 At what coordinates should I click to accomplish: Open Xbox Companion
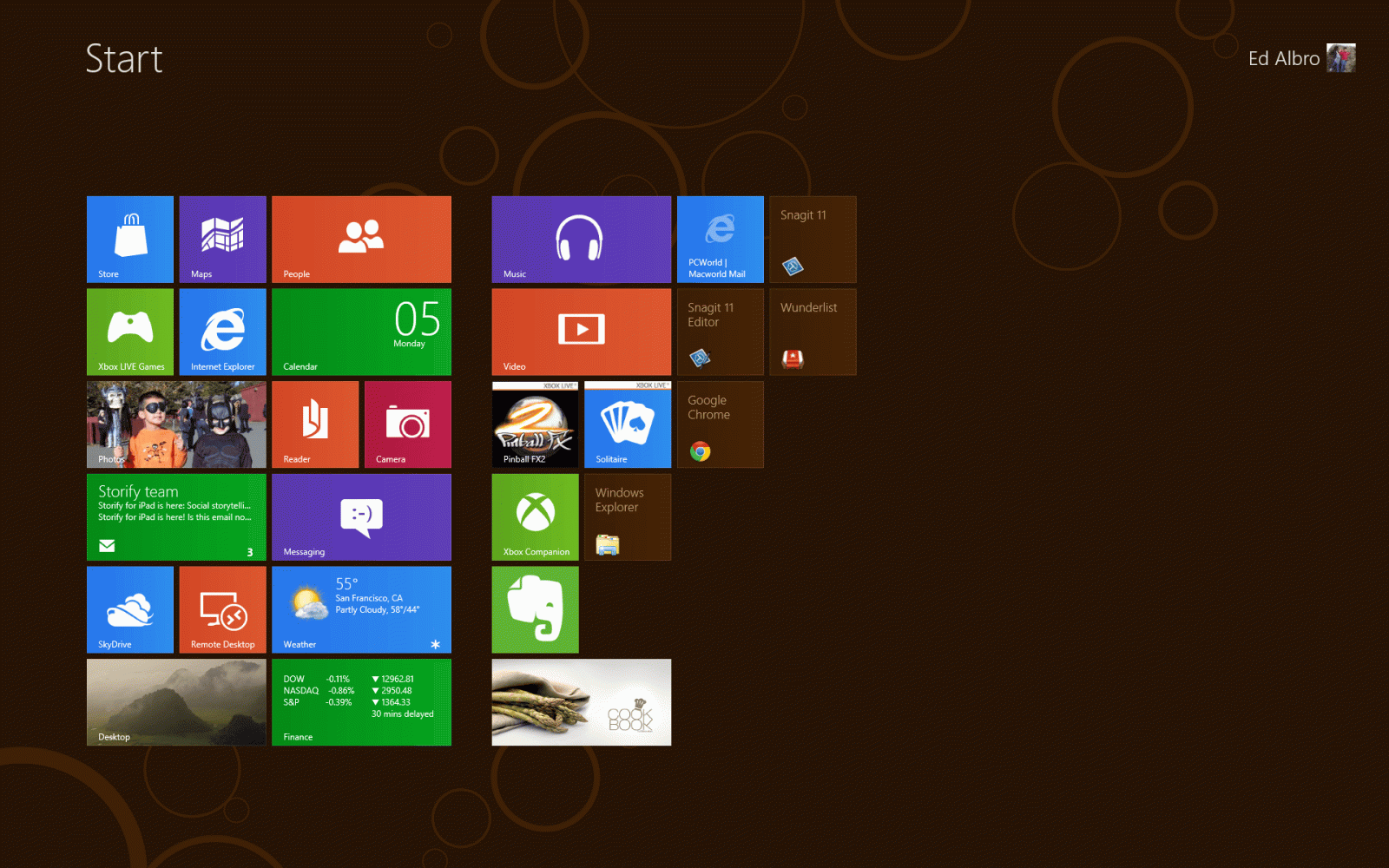[x=535, y=517]
